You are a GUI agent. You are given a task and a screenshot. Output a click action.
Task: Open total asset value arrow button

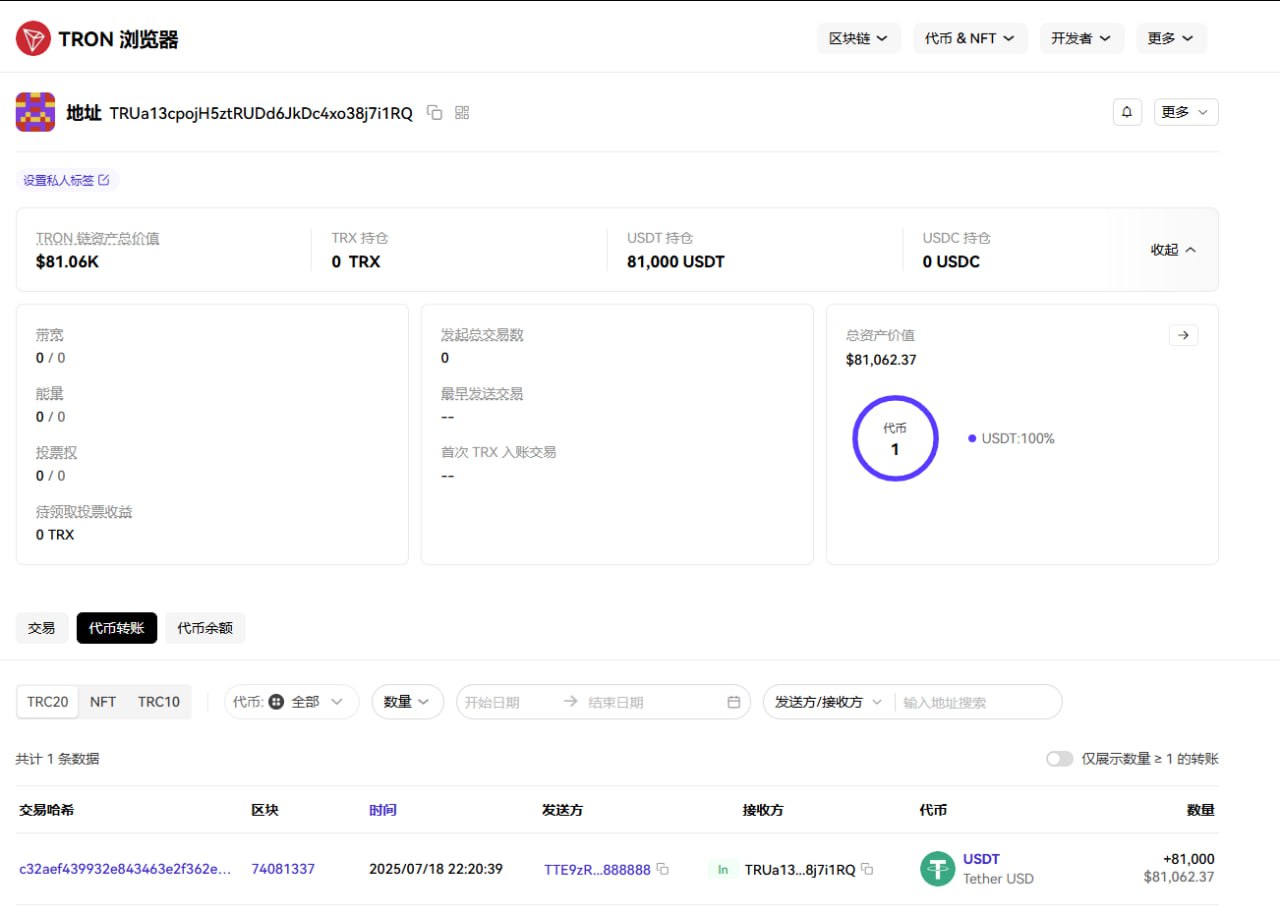point(1183,335)
